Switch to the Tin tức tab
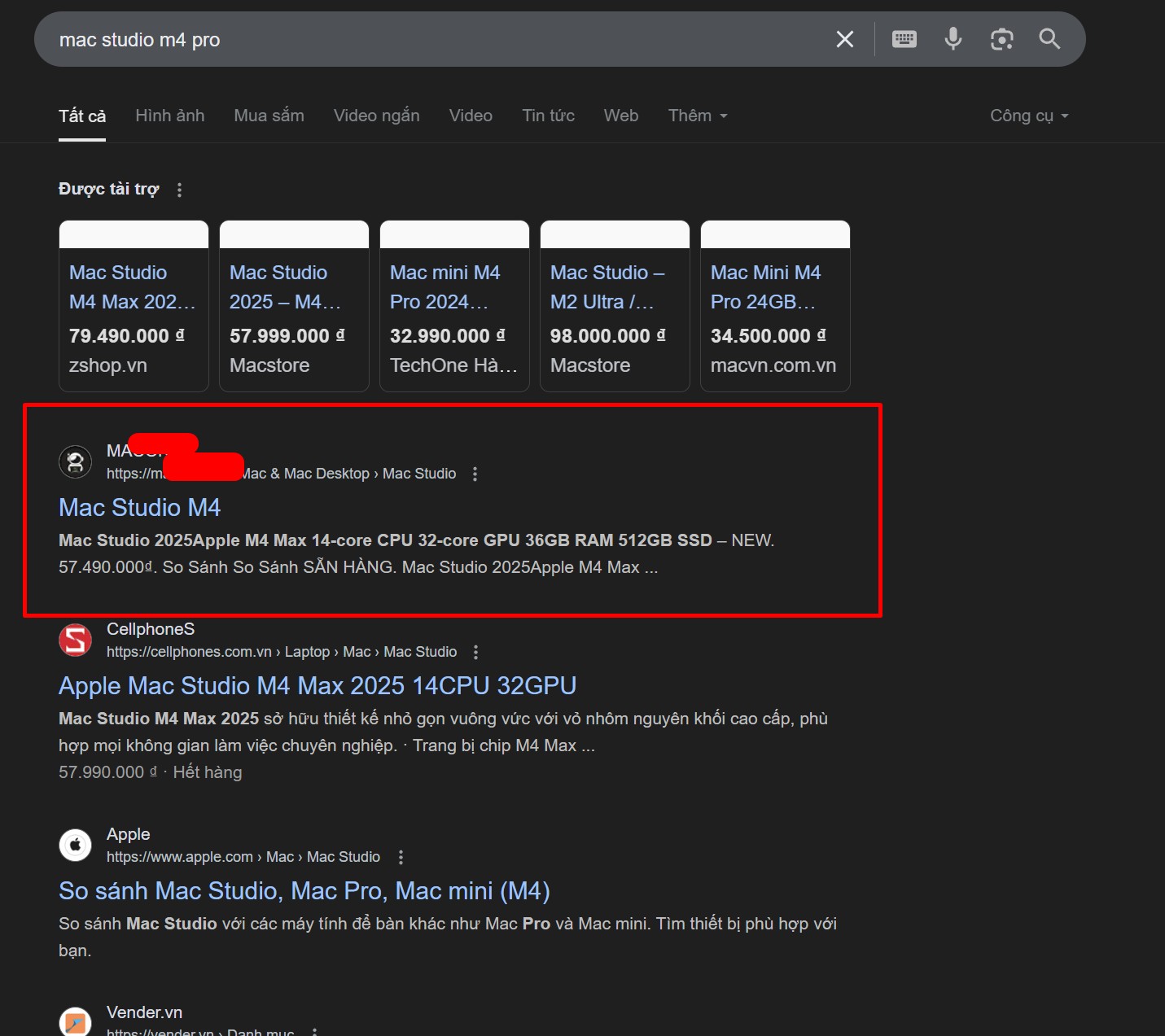The height and width of the screenshot is (1036, 1165). (x=549, y=116)
